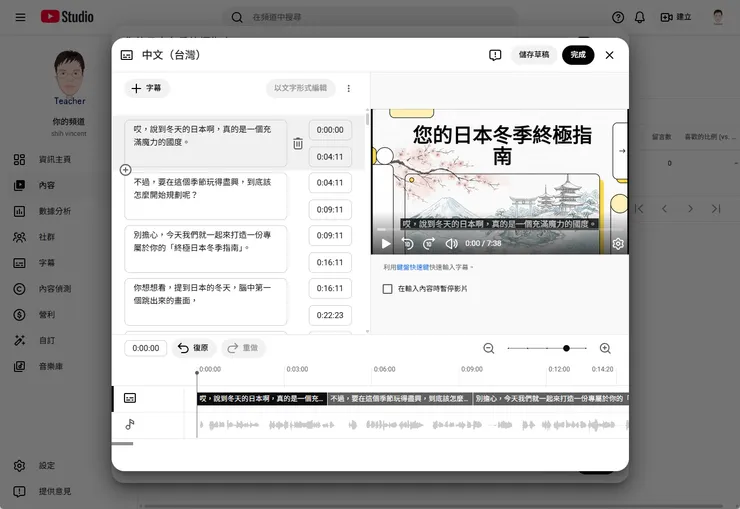Click the 完成 done button
This screenshot has height=509, width=740.
point(578,55)
